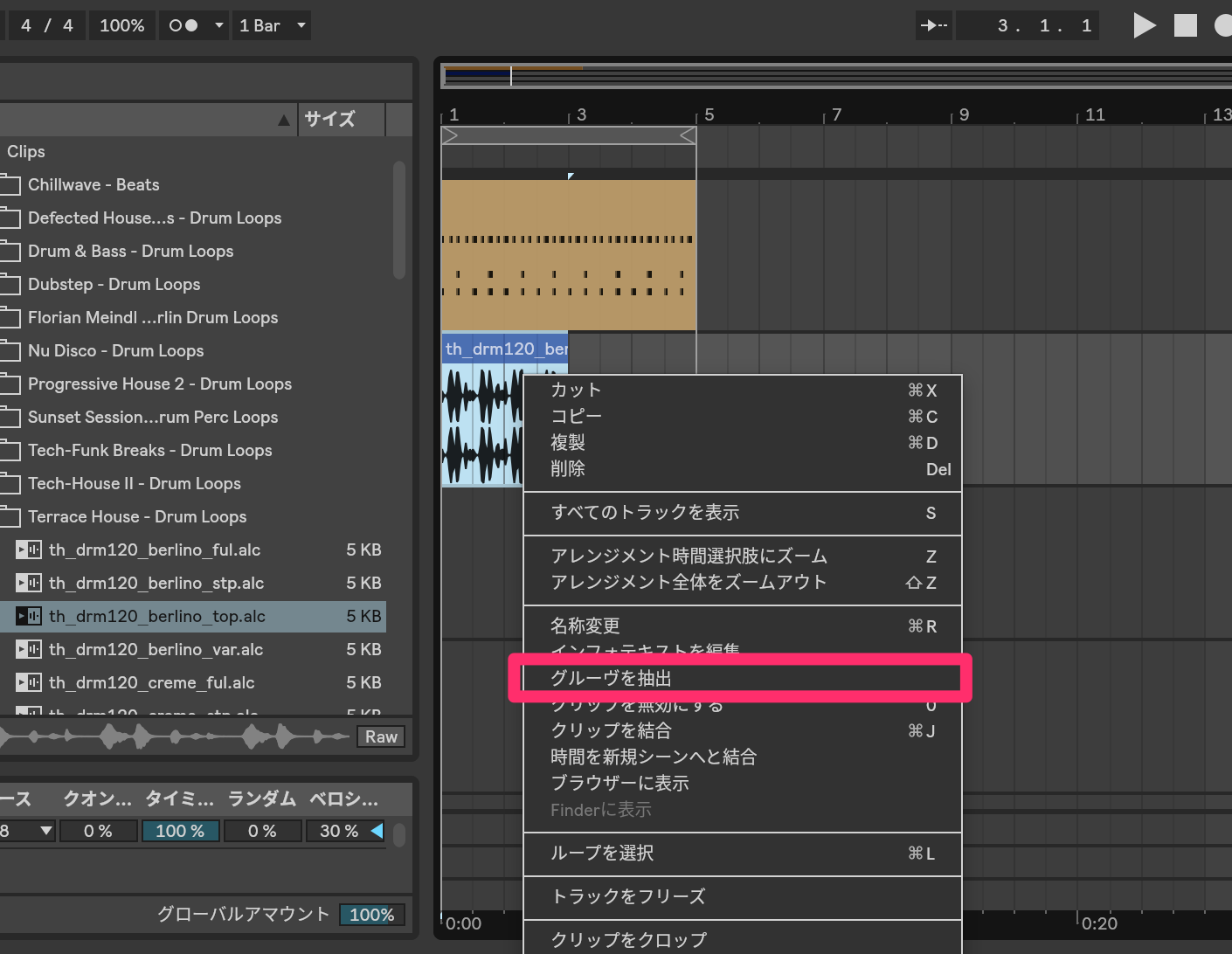
Task: Click the 5 KB size of th_drm120_creme_ful.alc
Action: click(363, 683)
